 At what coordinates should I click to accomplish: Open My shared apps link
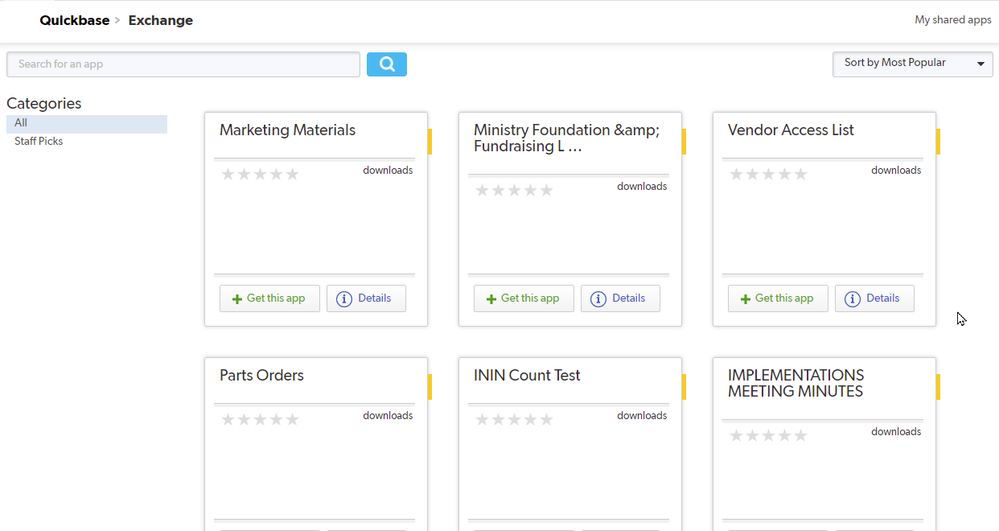952,20
